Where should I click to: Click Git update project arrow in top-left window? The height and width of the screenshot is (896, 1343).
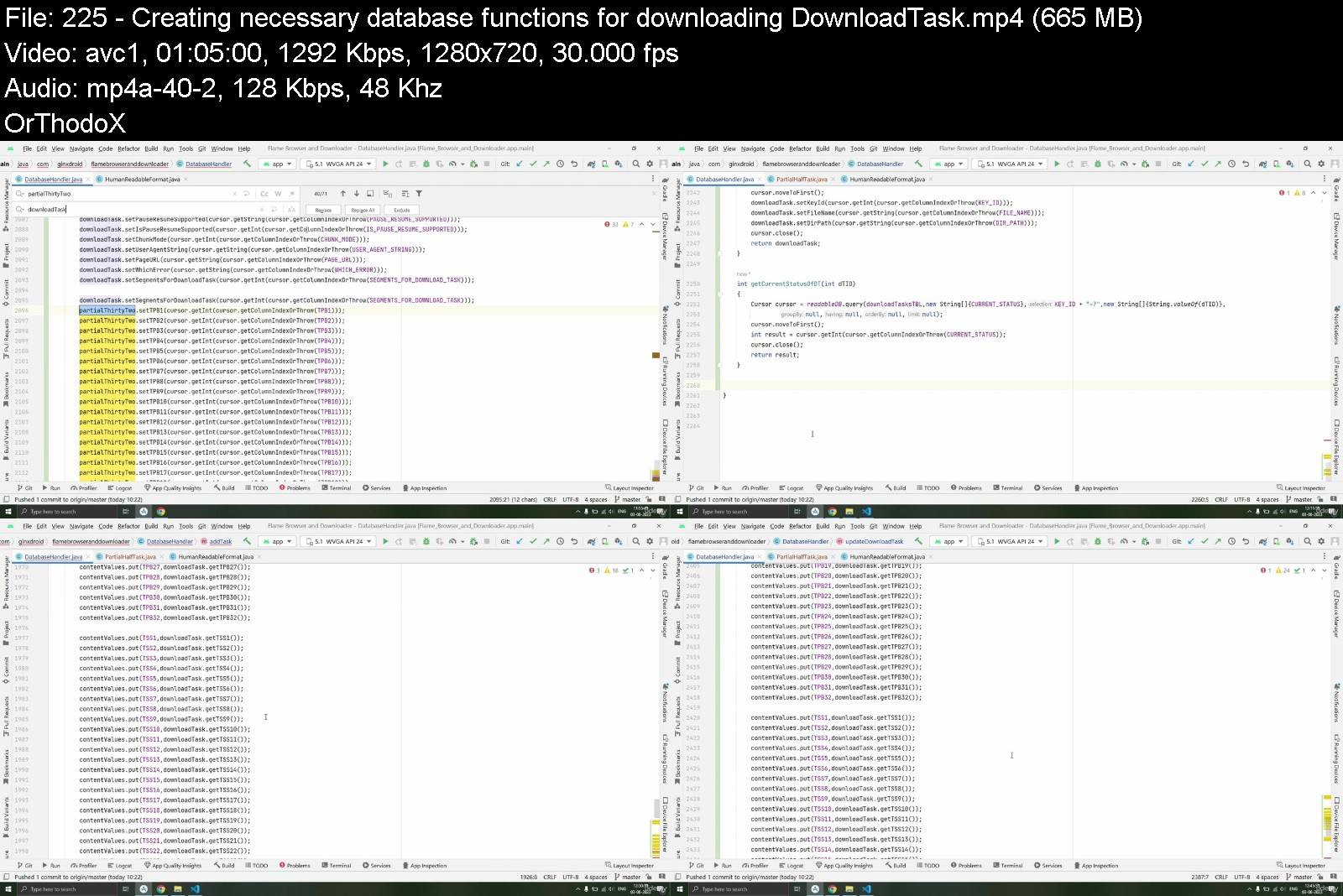519,164
